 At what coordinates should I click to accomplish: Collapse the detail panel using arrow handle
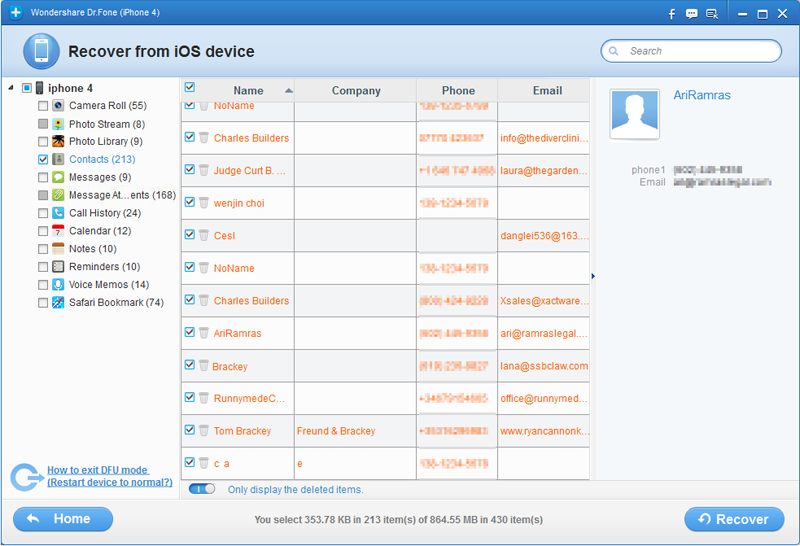593,276
